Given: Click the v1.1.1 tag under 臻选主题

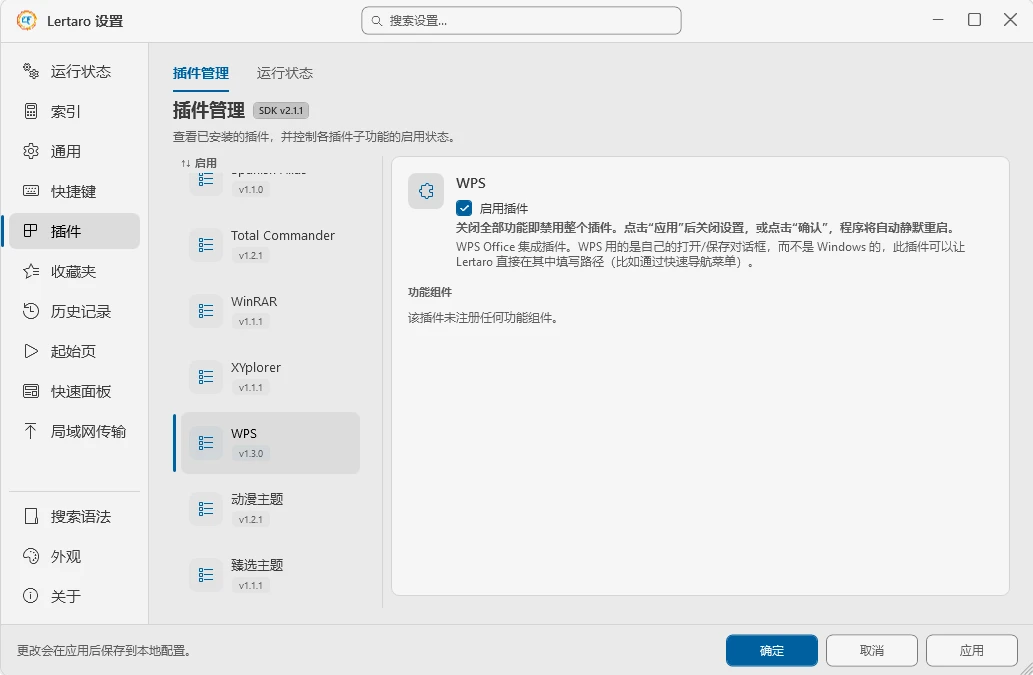Looking at the screenshot, I should [250, 585].
